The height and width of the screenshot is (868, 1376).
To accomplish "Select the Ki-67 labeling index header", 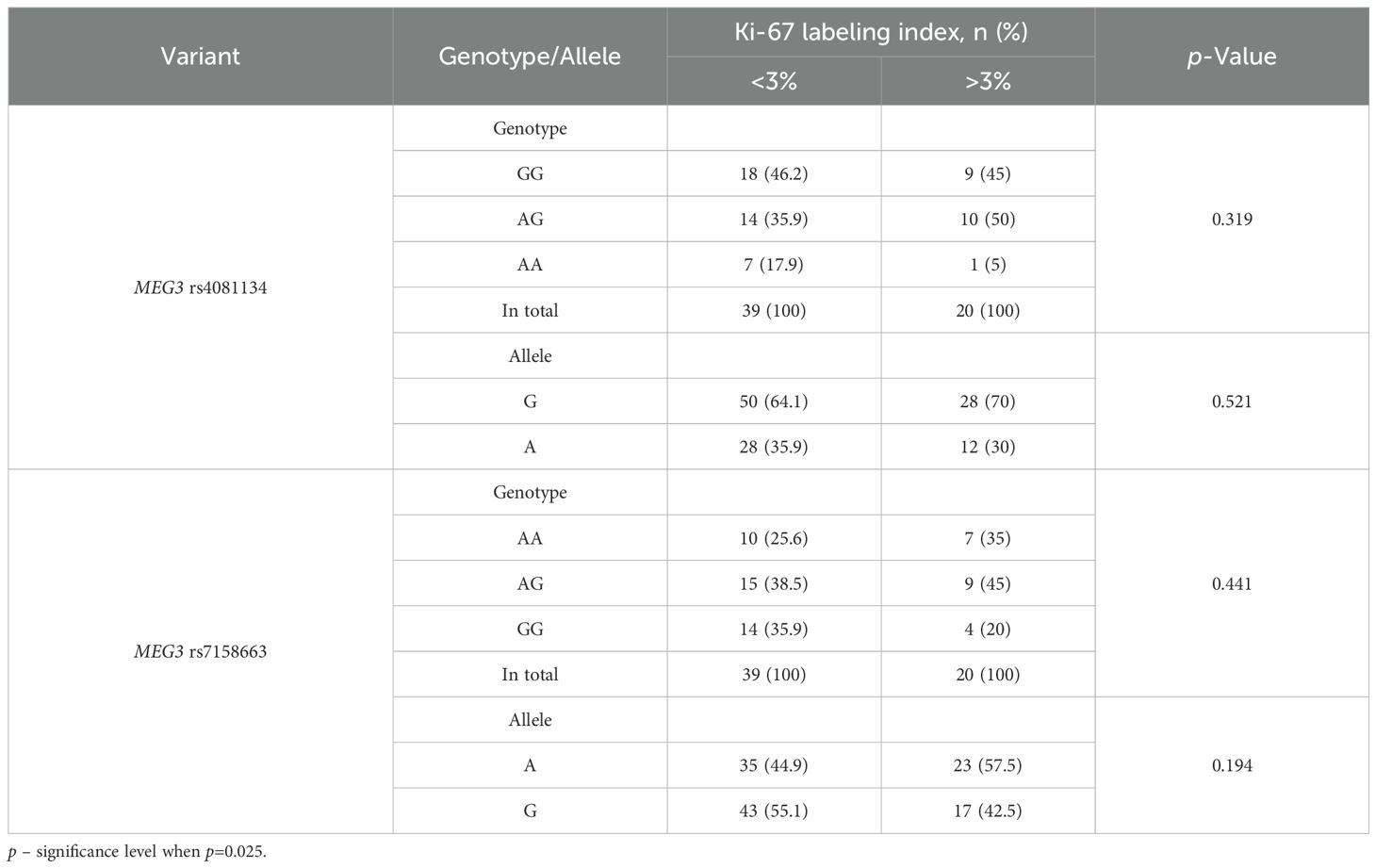I will point(880,32).
